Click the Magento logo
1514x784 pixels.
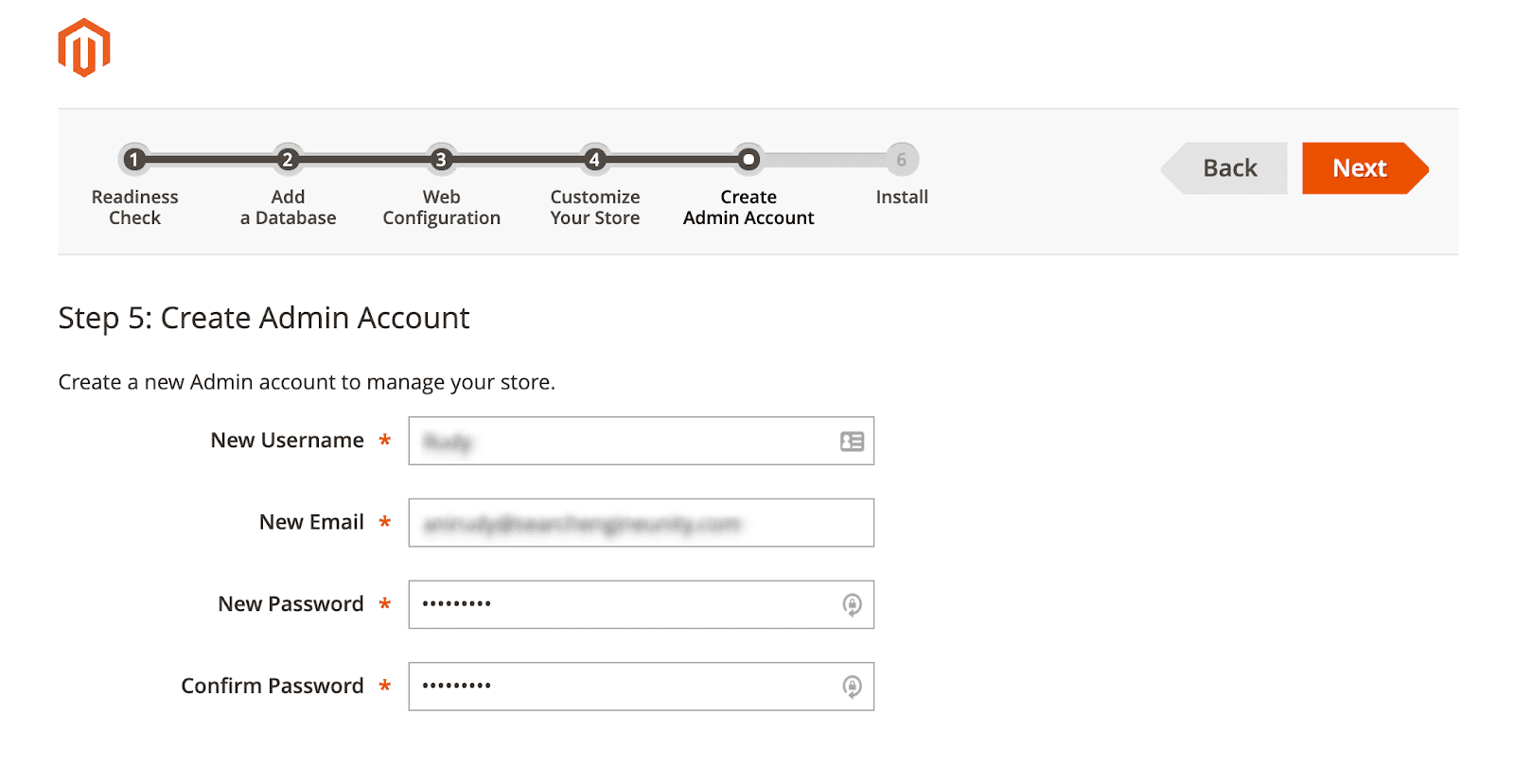click(x=84, y=48)
